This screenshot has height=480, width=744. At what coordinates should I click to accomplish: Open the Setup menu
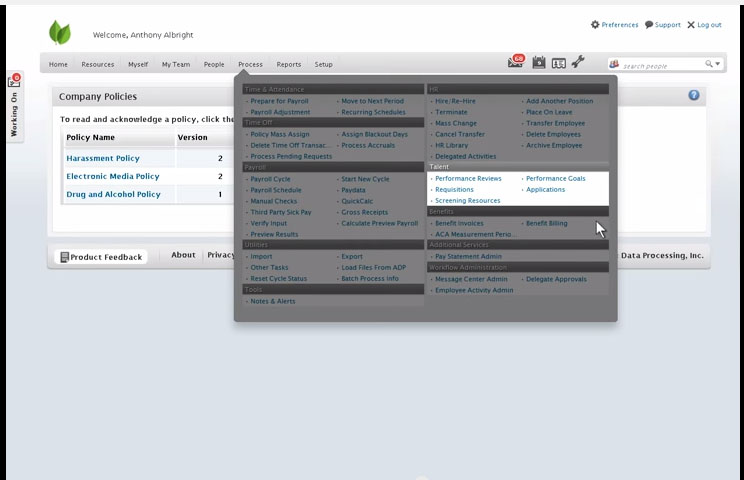coord(324,65)
